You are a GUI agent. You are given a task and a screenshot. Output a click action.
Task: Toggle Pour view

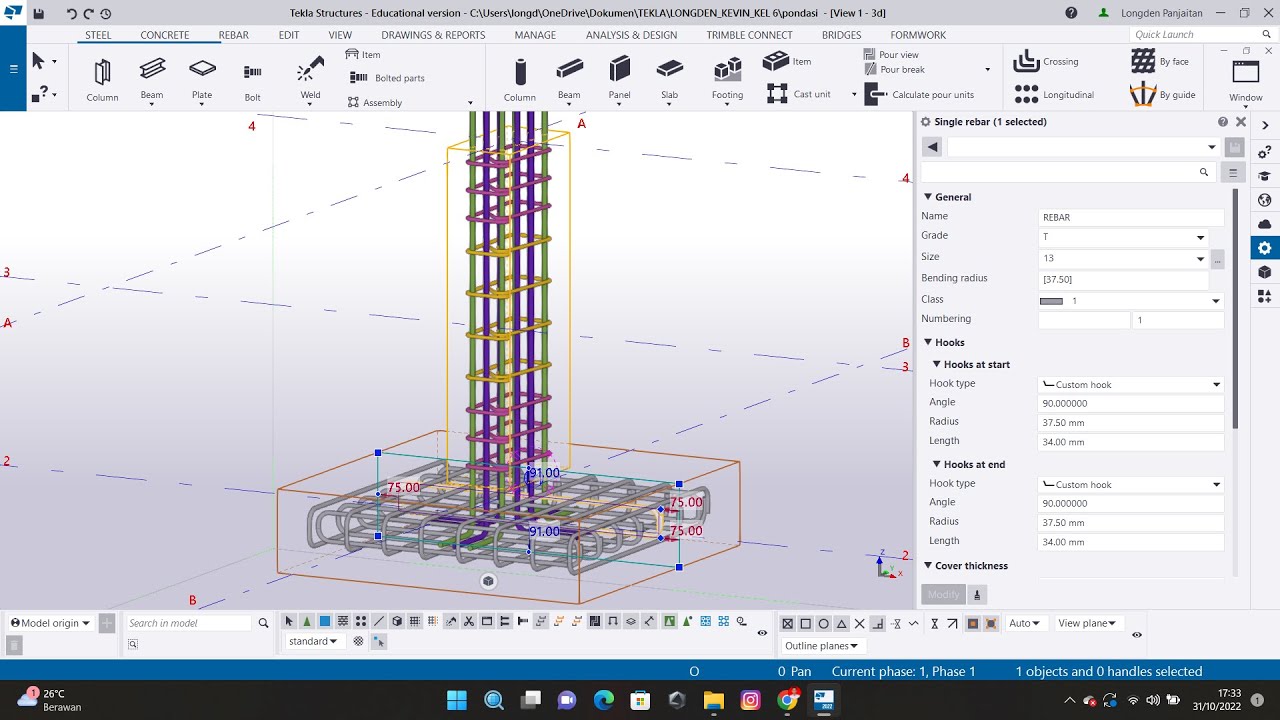[891, 55]
